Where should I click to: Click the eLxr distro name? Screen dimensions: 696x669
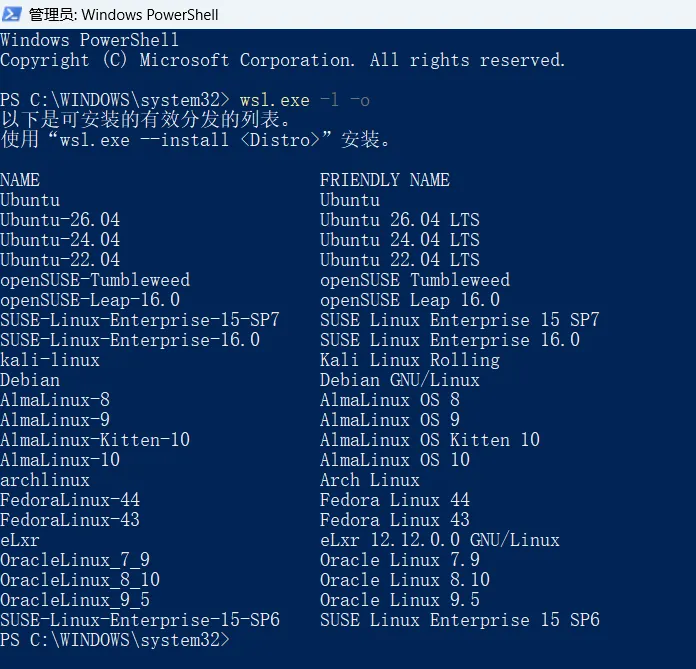[x=20, y=540]
